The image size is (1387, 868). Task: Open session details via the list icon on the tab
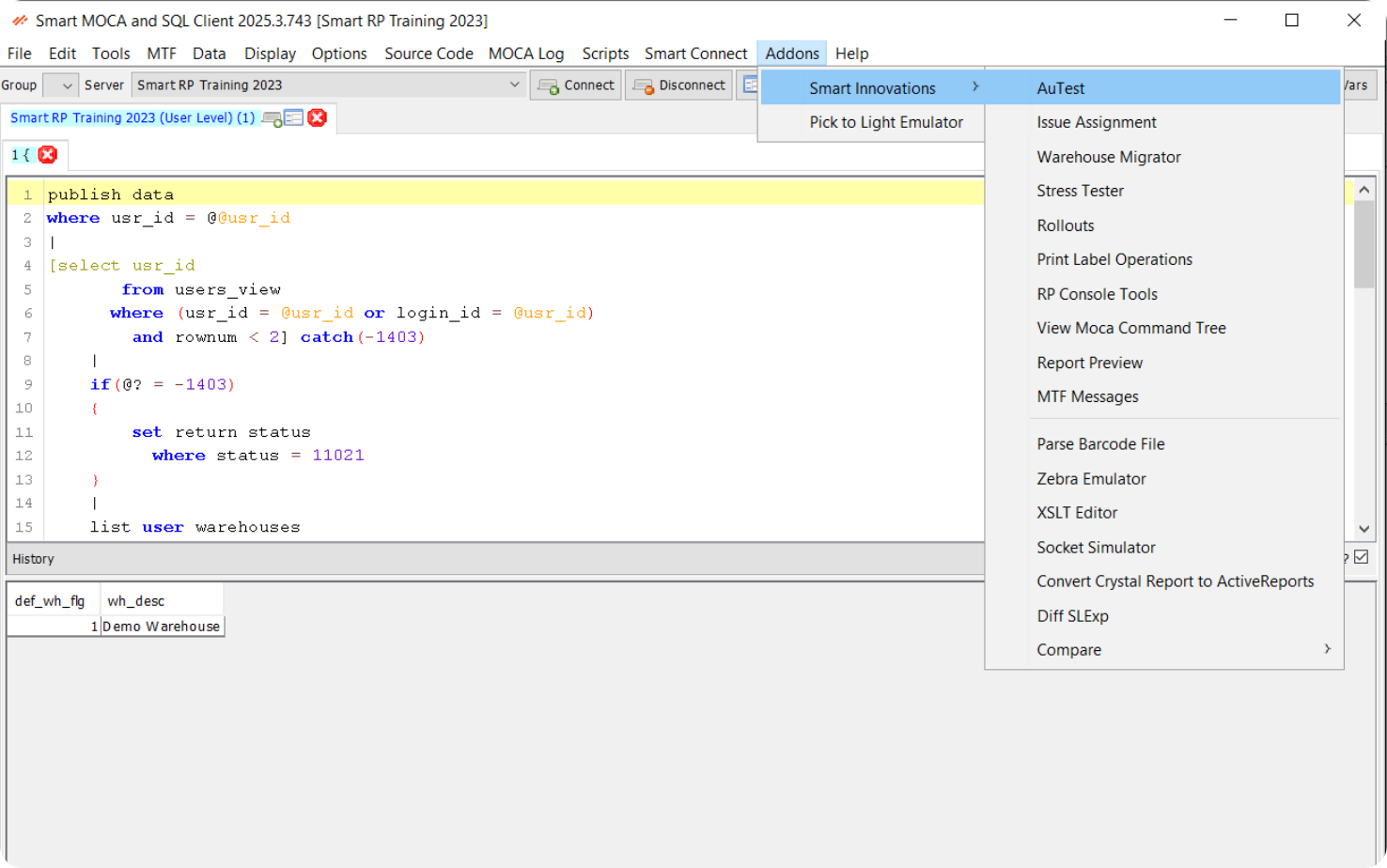click(295, 118)
